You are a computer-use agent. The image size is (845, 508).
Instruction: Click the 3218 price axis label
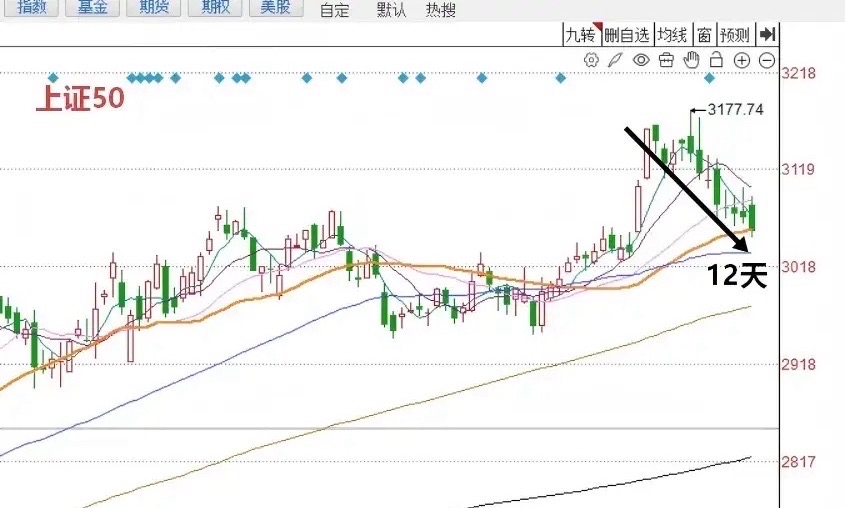799,73
